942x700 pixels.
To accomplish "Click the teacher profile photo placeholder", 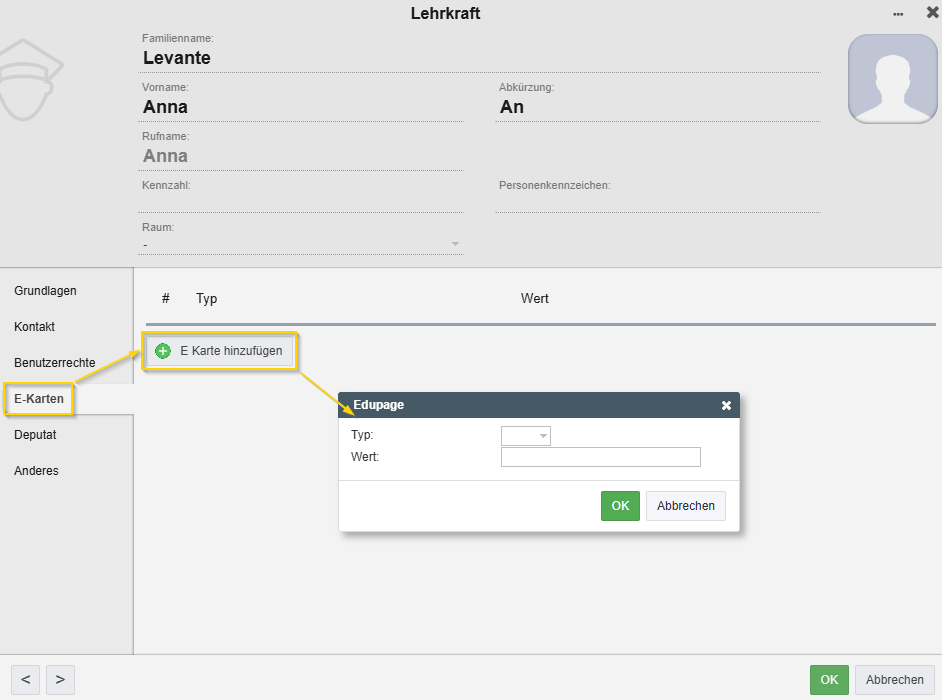I will tap(893, 79).
